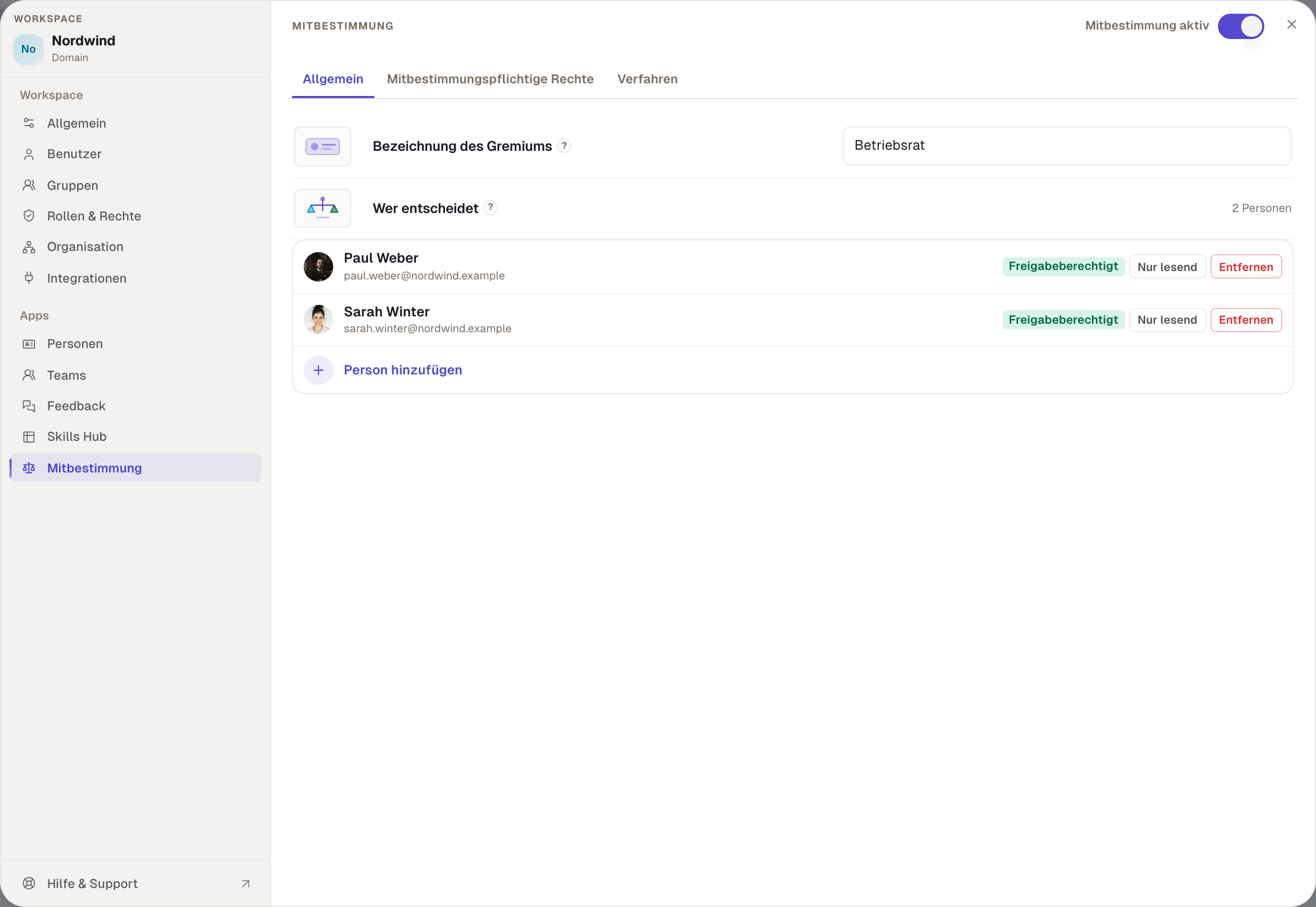Click Paul Weber's avatar photo
This screenshot has height=907, width=1316.
pos(318,266)
